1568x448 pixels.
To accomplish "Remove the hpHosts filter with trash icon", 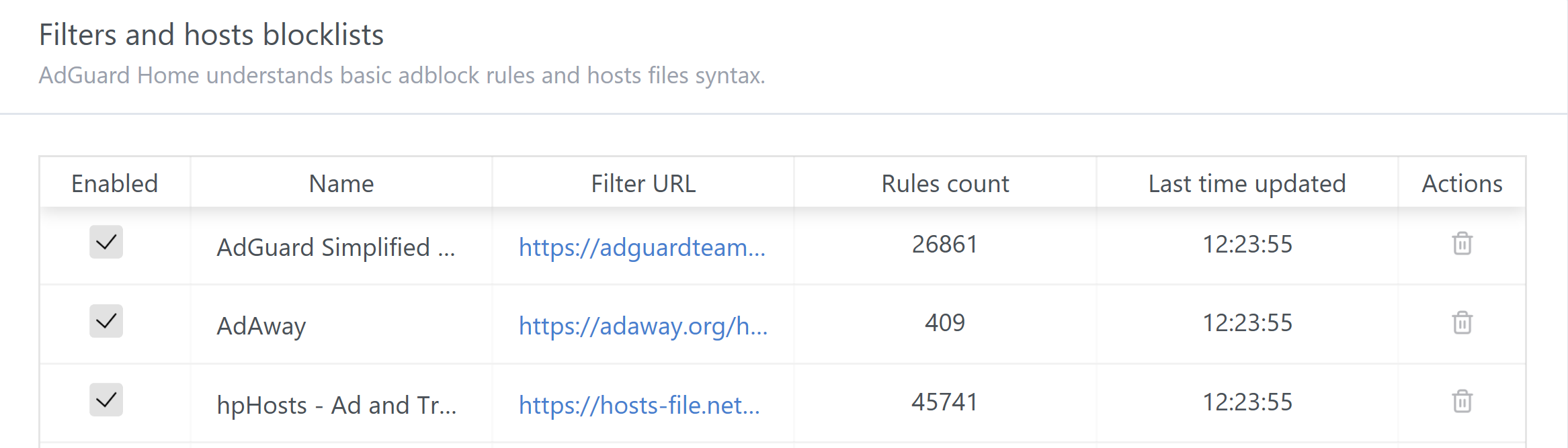I will tap(1462, 402).
